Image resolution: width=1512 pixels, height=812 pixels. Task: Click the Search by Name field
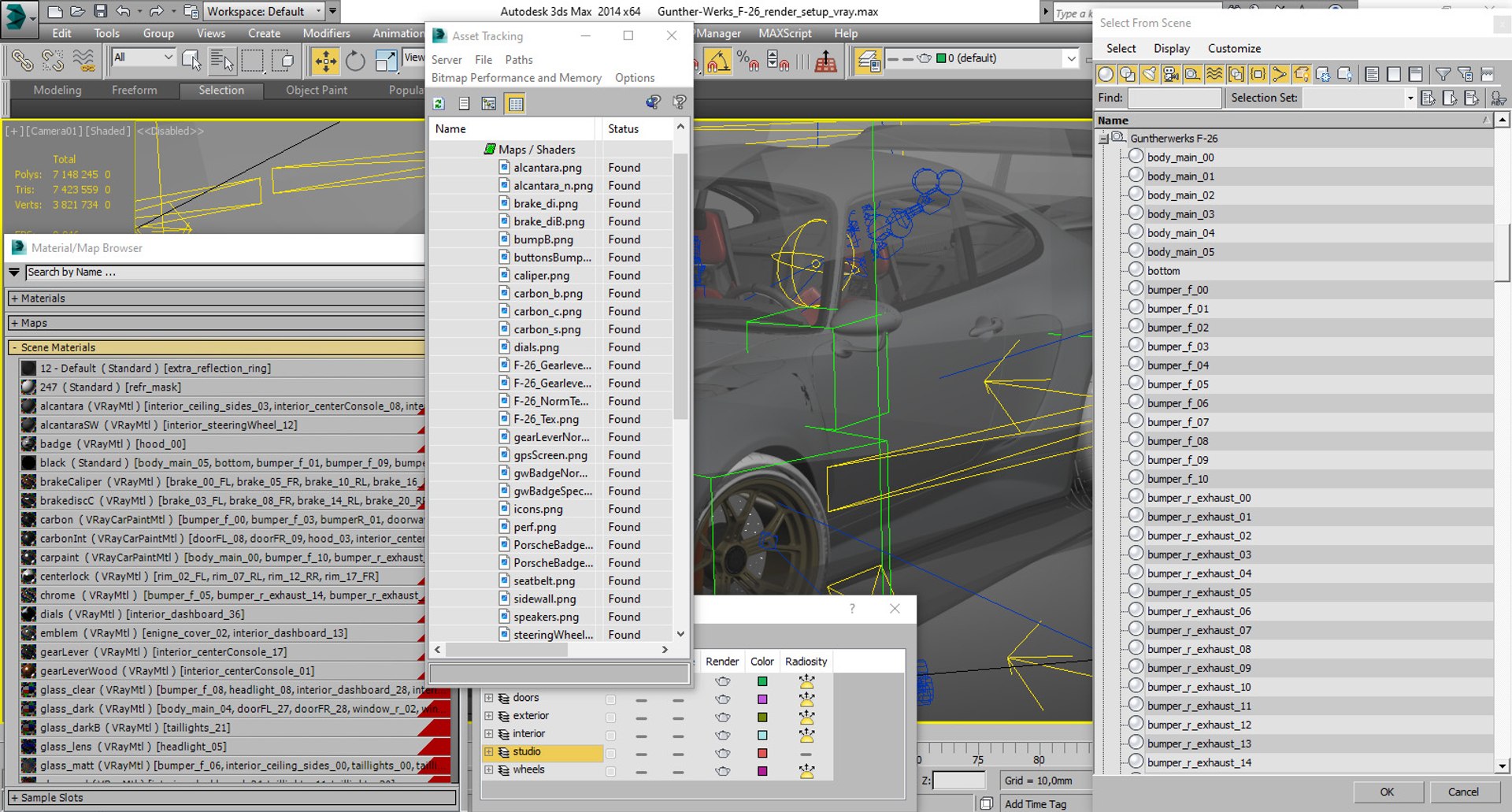[224, 273]
